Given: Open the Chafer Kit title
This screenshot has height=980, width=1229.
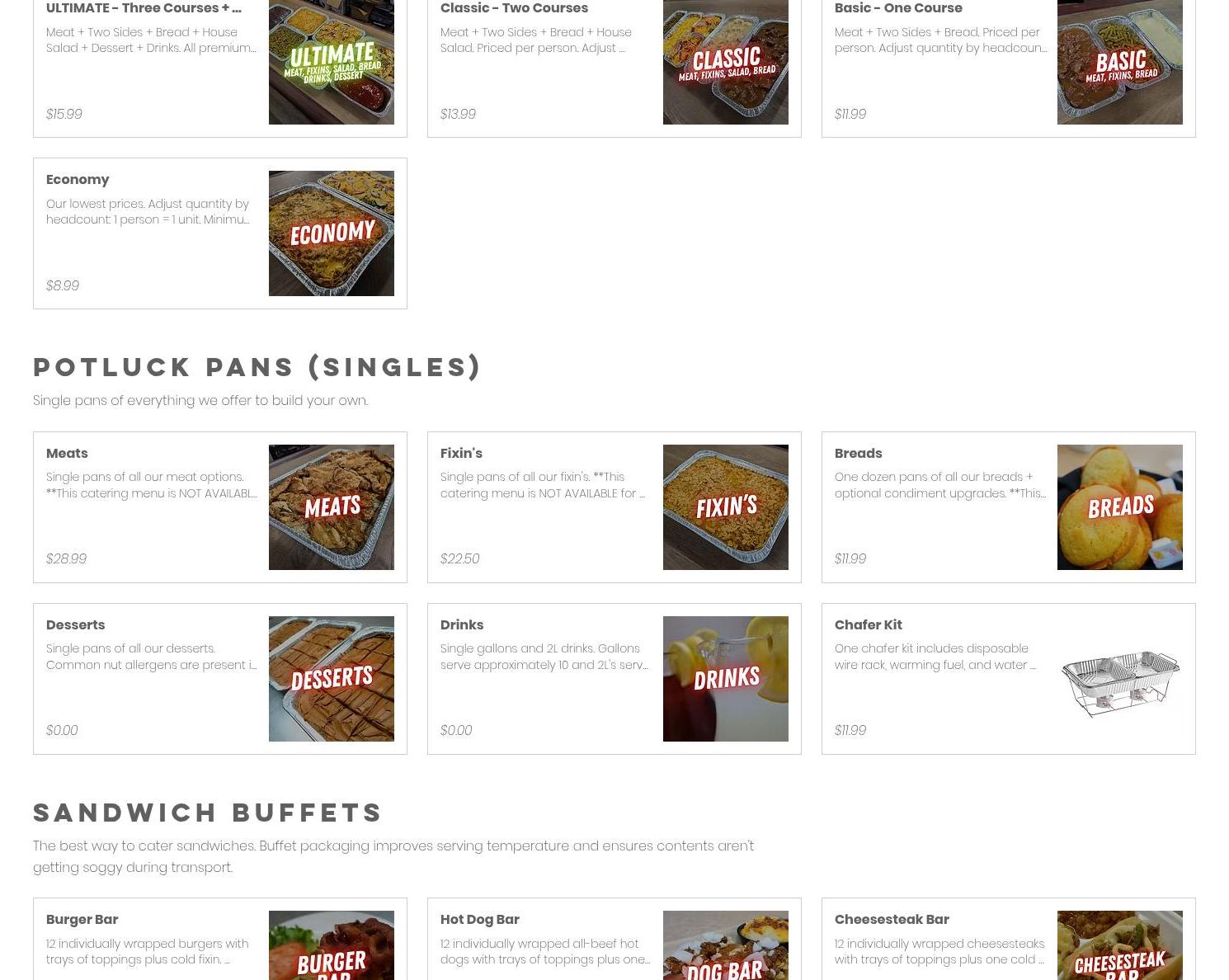Looking at the screenshot, I should tap(868, 624).
